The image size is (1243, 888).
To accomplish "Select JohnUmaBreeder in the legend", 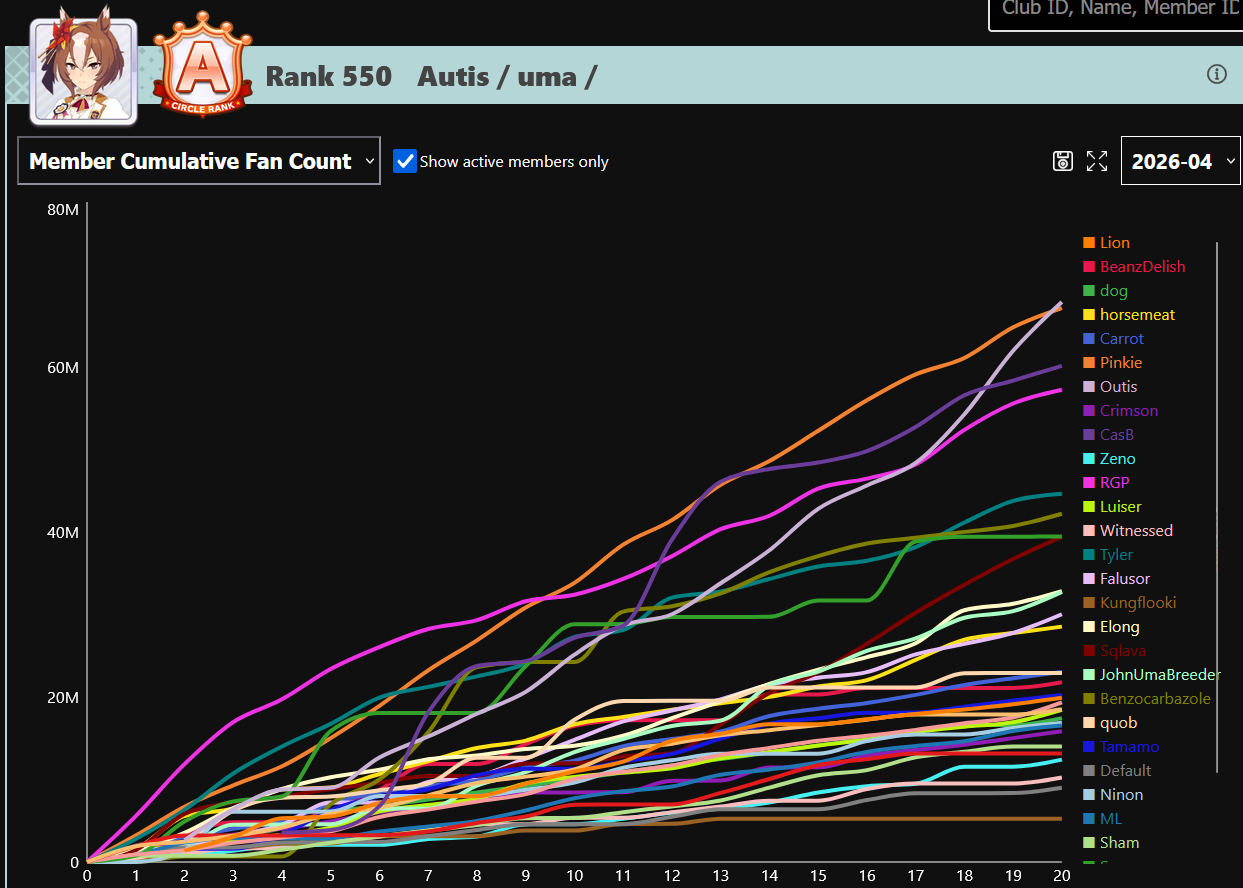I will coord(1152,674).
